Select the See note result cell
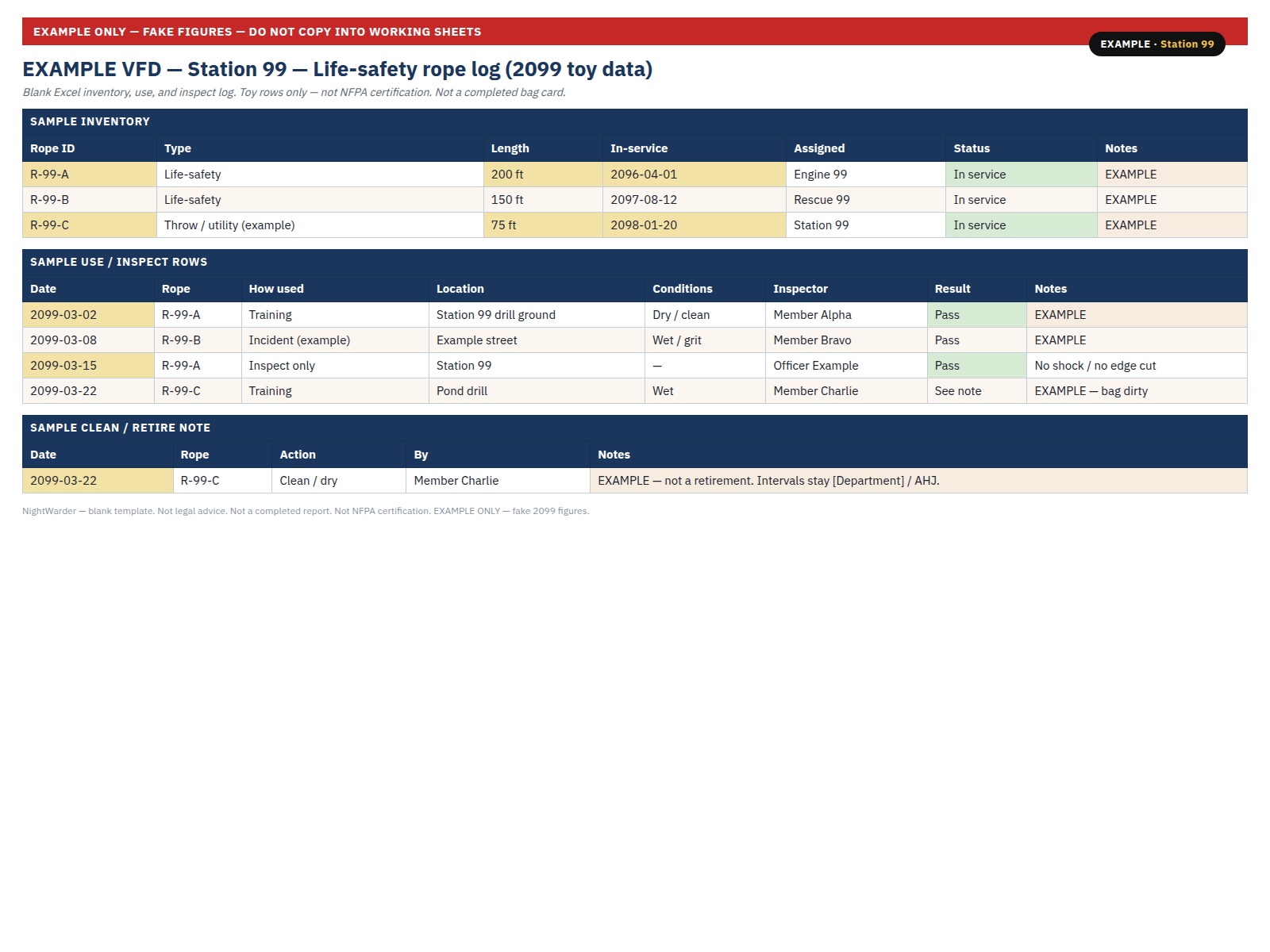Image resolution: width=1270 pixels, height=952 pixels. pyautogui.click(x=977, y=391)
